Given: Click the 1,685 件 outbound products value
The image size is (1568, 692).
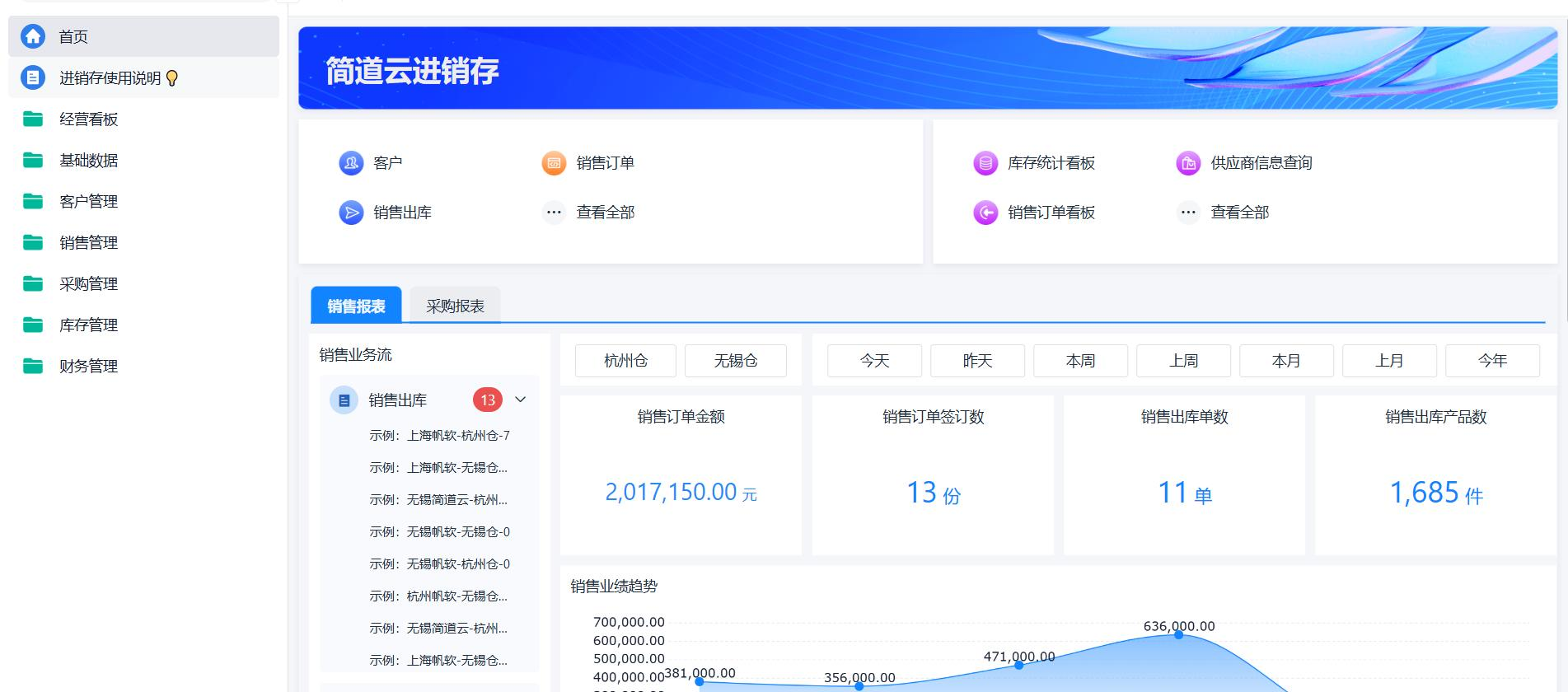Looking at the screenshot, I should pos(1435,493).
